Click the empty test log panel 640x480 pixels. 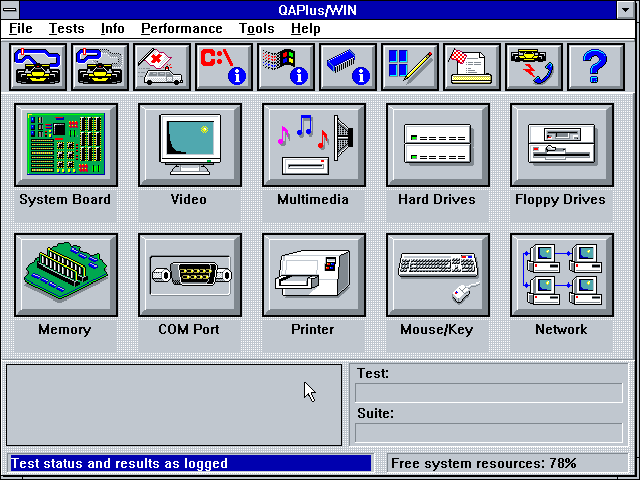pyautogui.click(x=174, y=405)
